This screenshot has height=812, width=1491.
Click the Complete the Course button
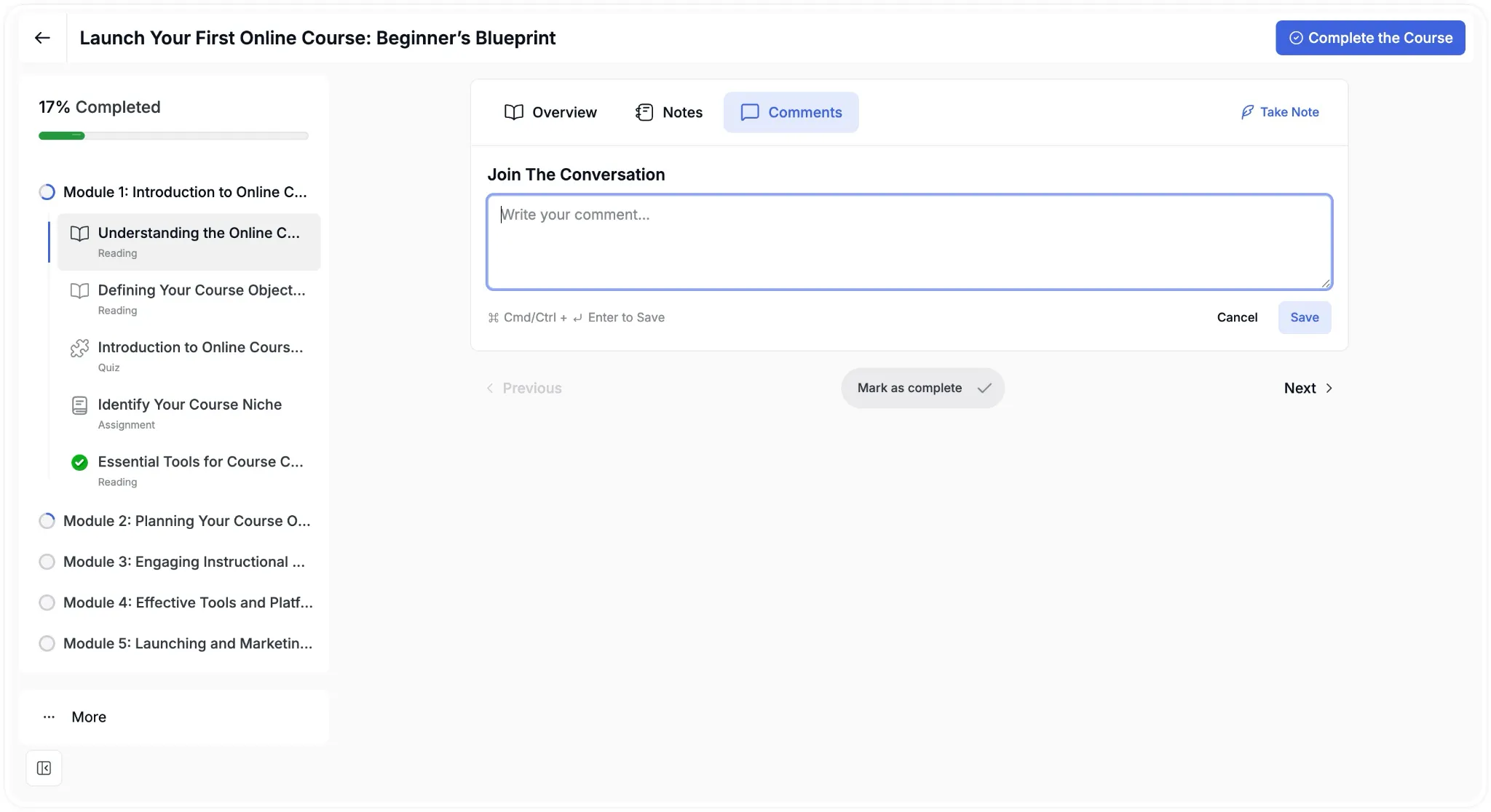pyautogui.click(x=1370, y=38)
